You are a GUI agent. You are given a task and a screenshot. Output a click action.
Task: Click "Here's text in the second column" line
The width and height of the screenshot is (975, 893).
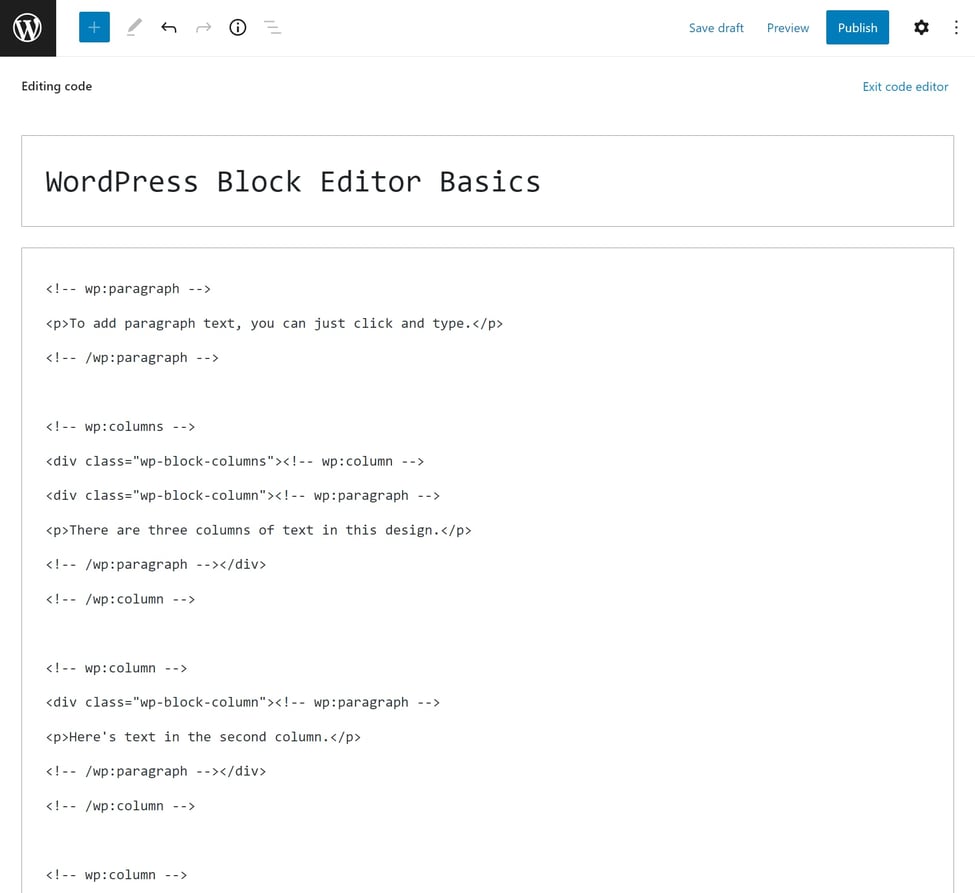203,737
